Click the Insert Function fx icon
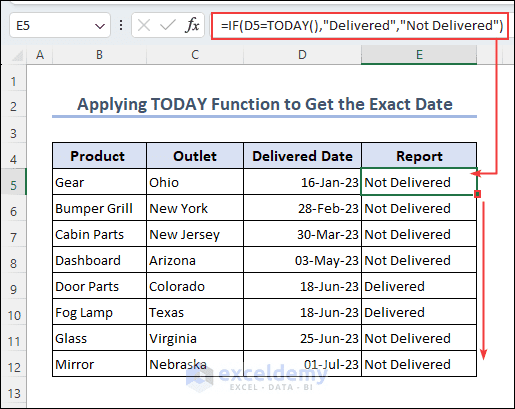515x409 pixels. pos(192,25)
